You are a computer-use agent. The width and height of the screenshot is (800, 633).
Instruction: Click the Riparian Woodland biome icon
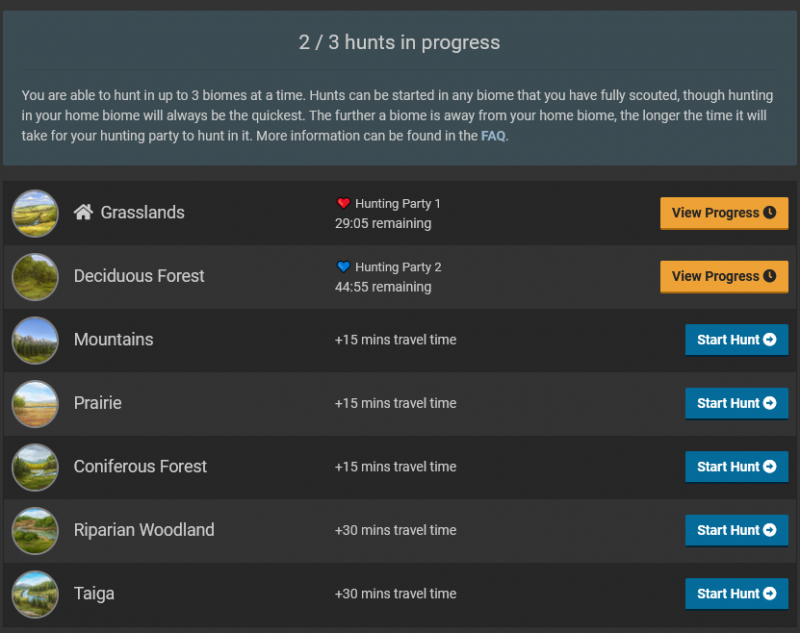[x=35, y=531]
